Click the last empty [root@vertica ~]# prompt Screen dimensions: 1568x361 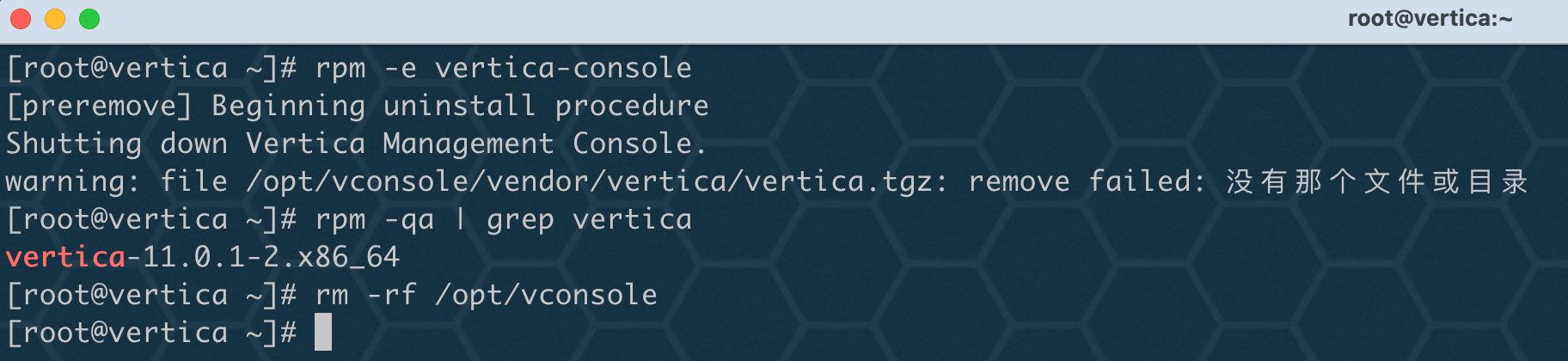coord(151,333)
